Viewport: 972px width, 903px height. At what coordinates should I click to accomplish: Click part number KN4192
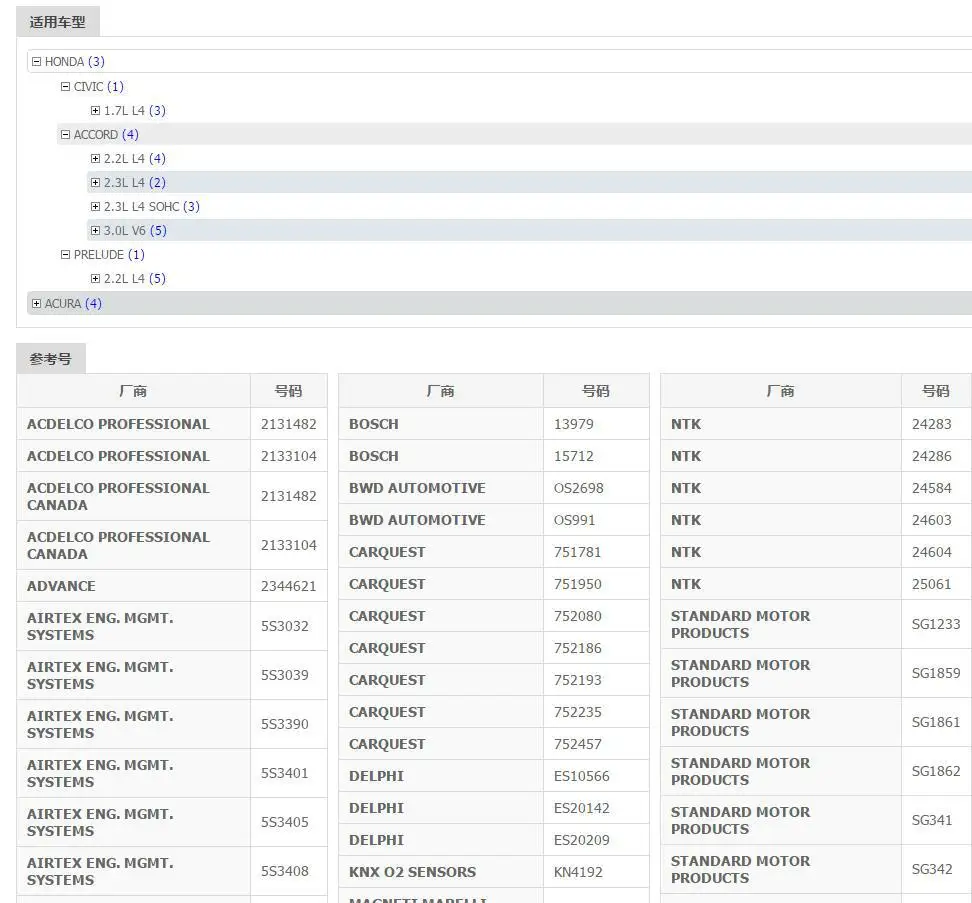(x=578, y=872)
